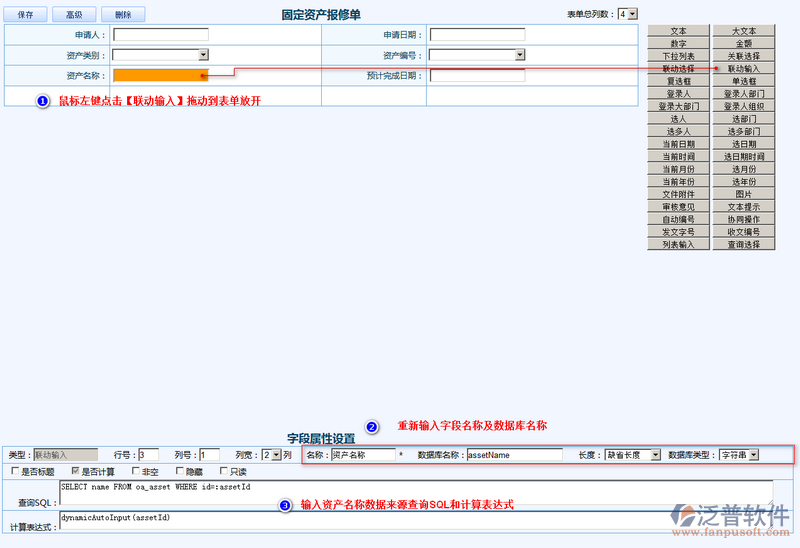800x548 pixels.
Task: Pick the 自动编号 field type
Action: point(678,219)
